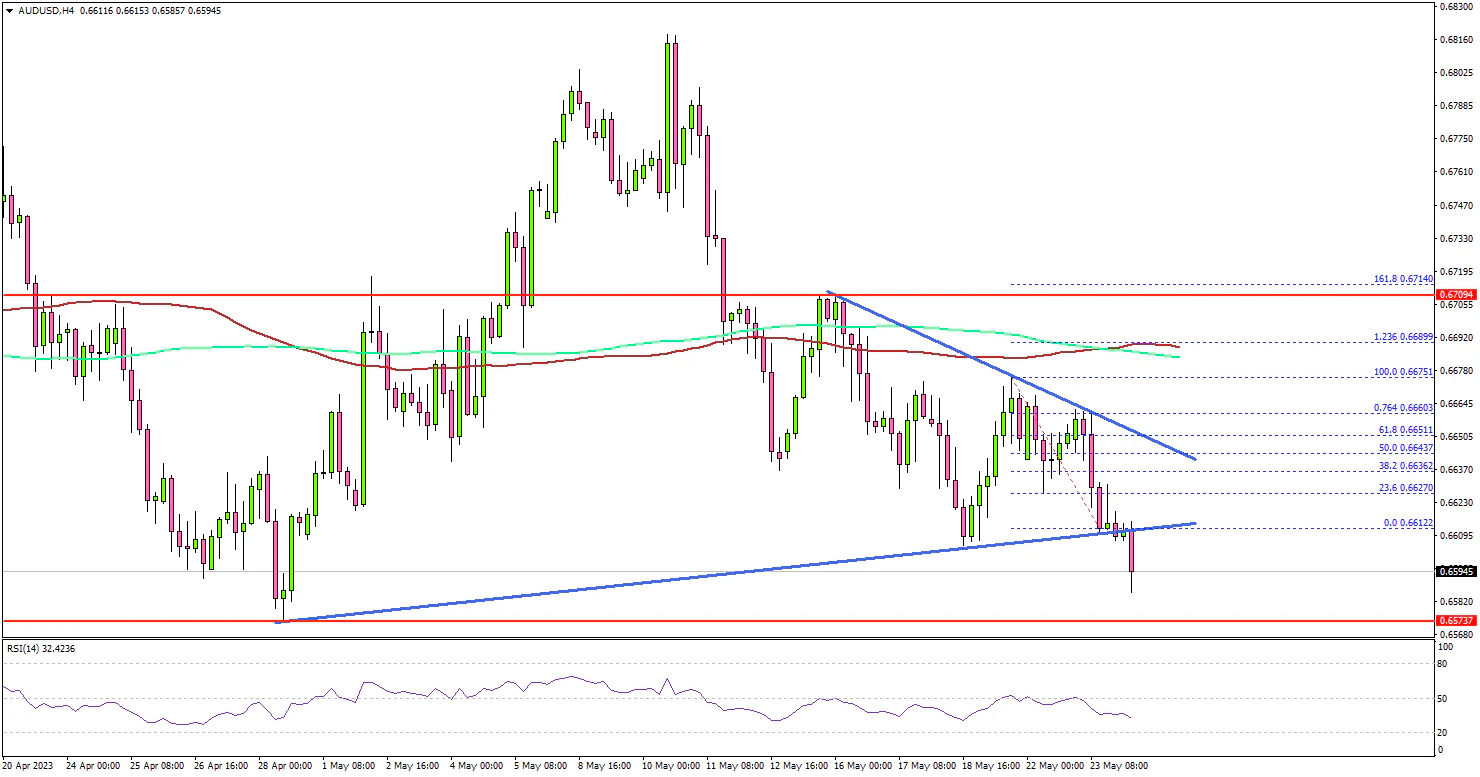Select the 23.6 0.66270 Fibonacci label
The width and height of the screenshot is (1480, 777).
pos(1406,487)
